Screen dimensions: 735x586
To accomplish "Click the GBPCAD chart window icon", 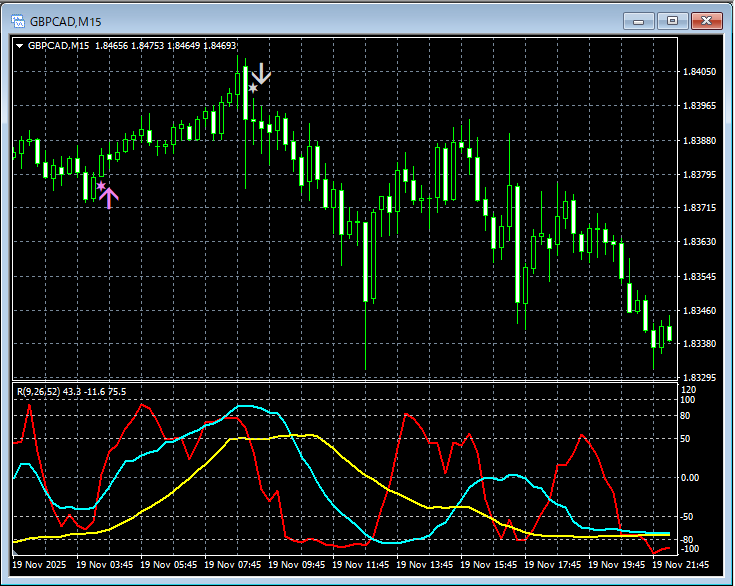I will pos(18,21).
